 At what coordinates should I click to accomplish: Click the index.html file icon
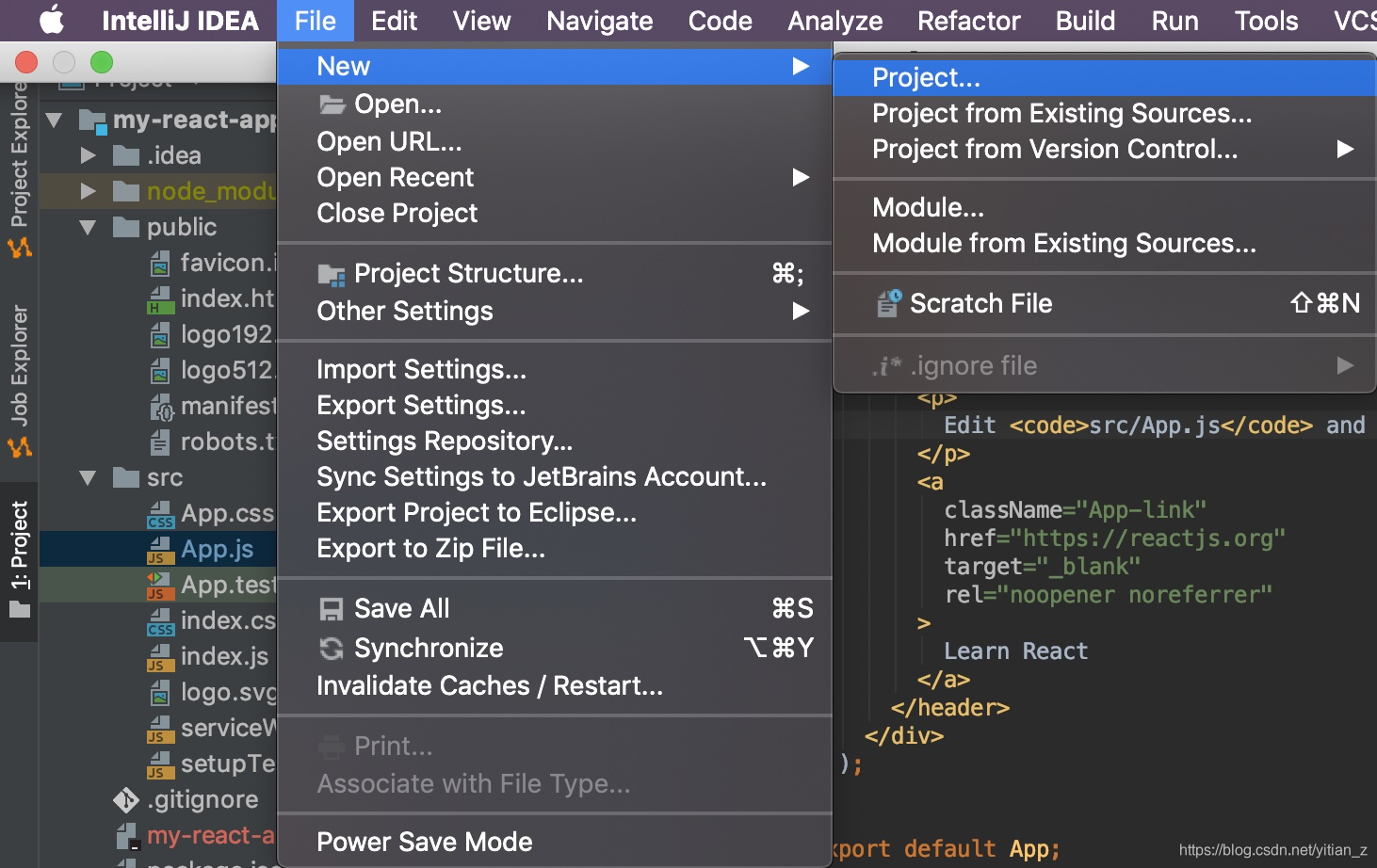coord(161,299)
